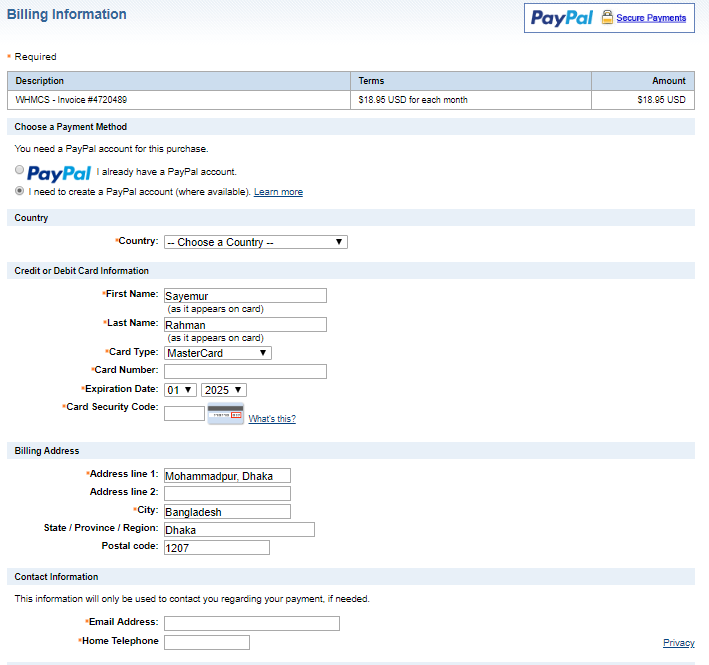Image resolution: width=709 pixels, height=665 pixels.
Task: Open the Choose a Country dropdown
Action: pos(256,242)
